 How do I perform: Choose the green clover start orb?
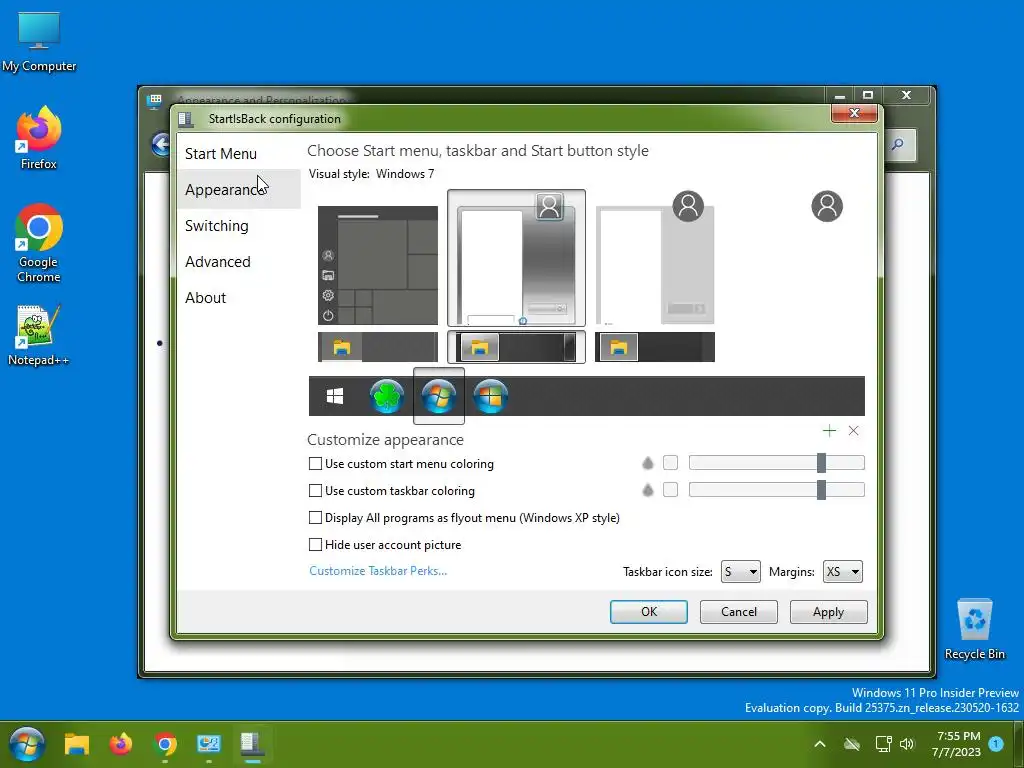(387, 396)
